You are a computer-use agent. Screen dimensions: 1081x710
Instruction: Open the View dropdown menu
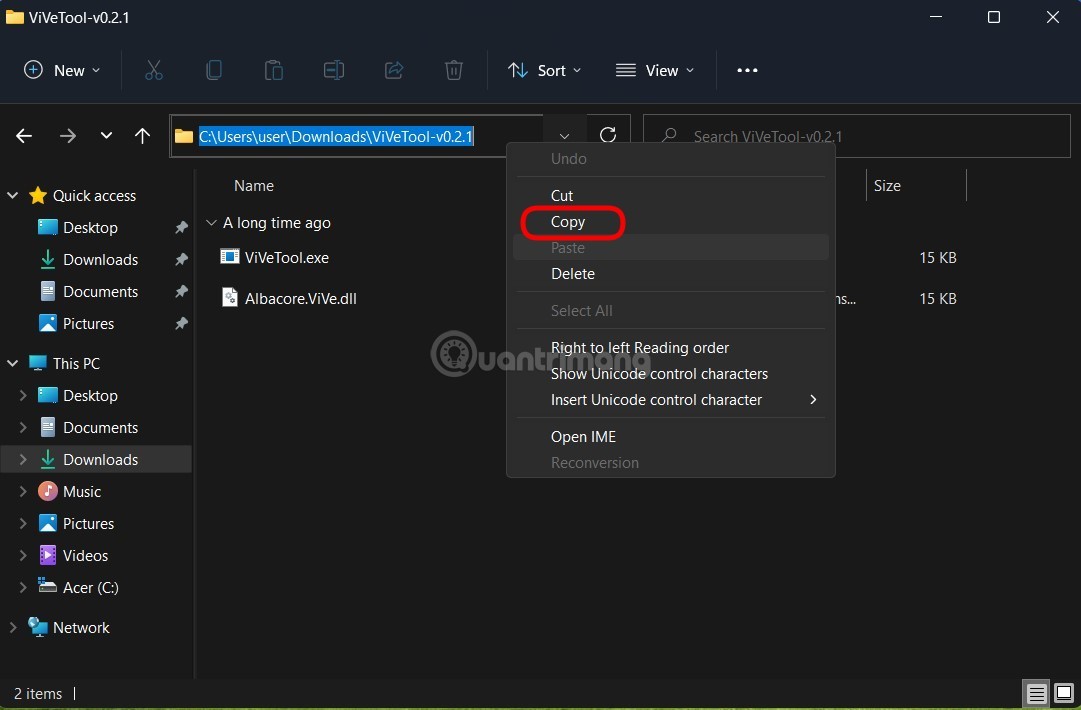(x=655, y=70)
